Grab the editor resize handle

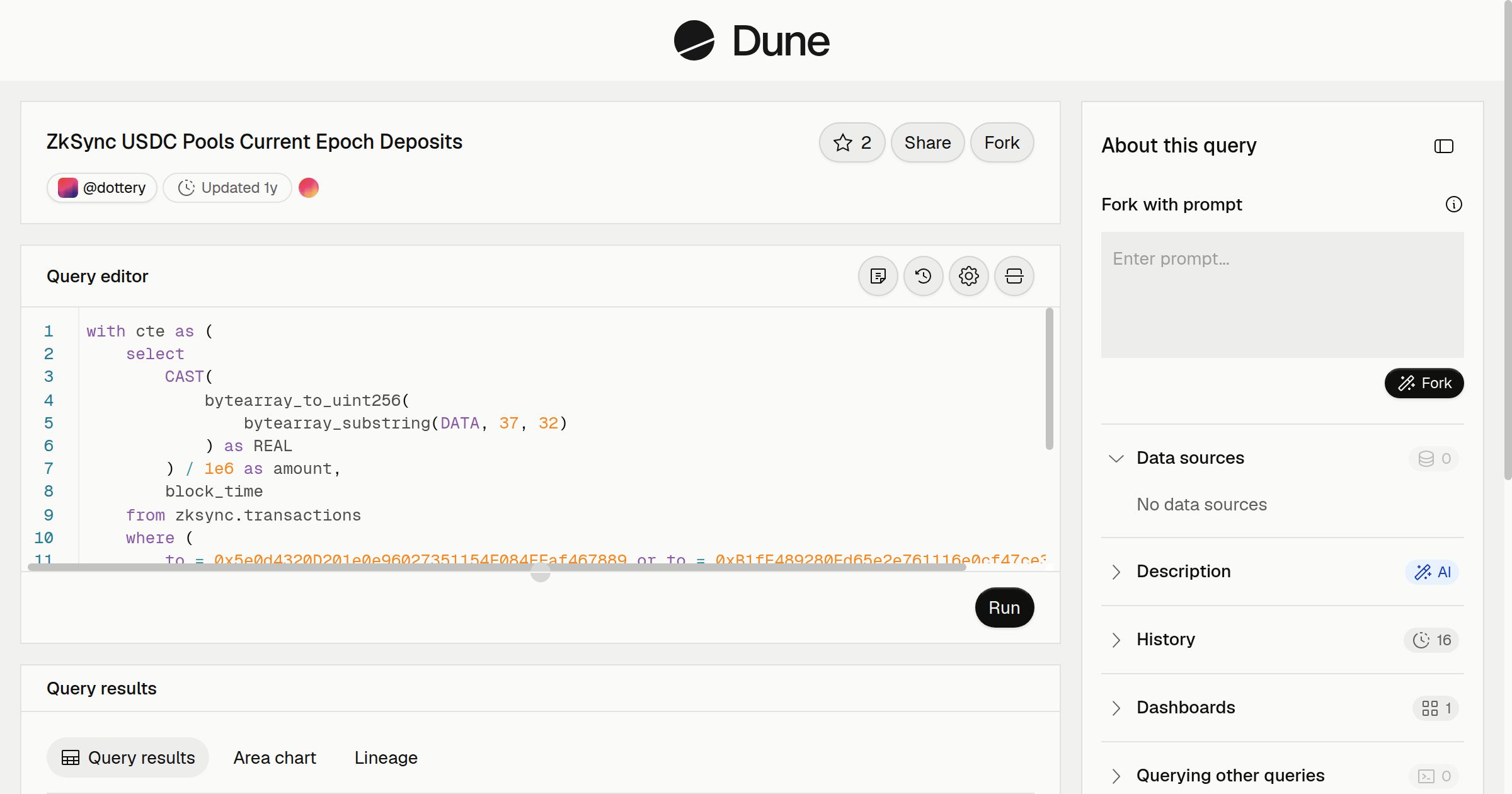(x=540, y=573)
